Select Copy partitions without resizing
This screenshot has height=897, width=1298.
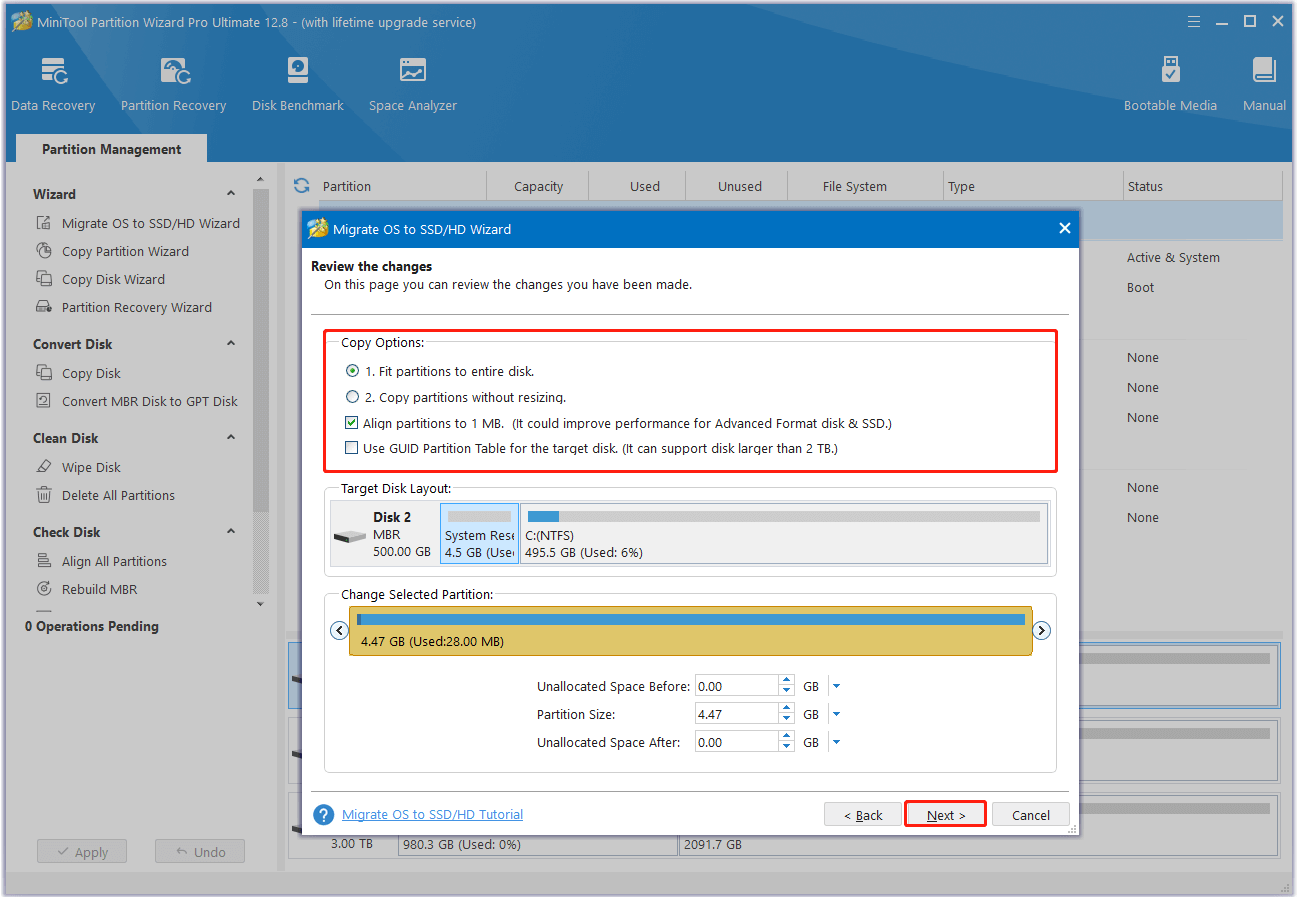456,397
